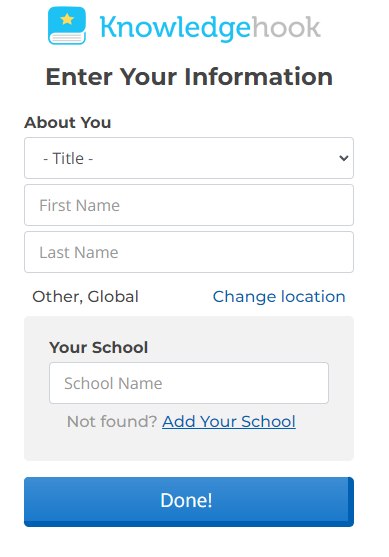Click the gray "hook" part of the wordmark

(x=286, y=26)
